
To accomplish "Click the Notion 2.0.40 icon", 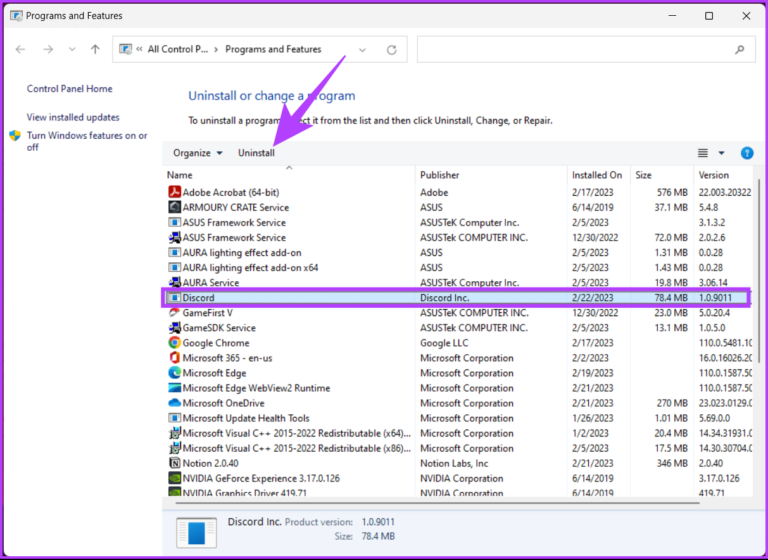I will click(x=174, y=463).
